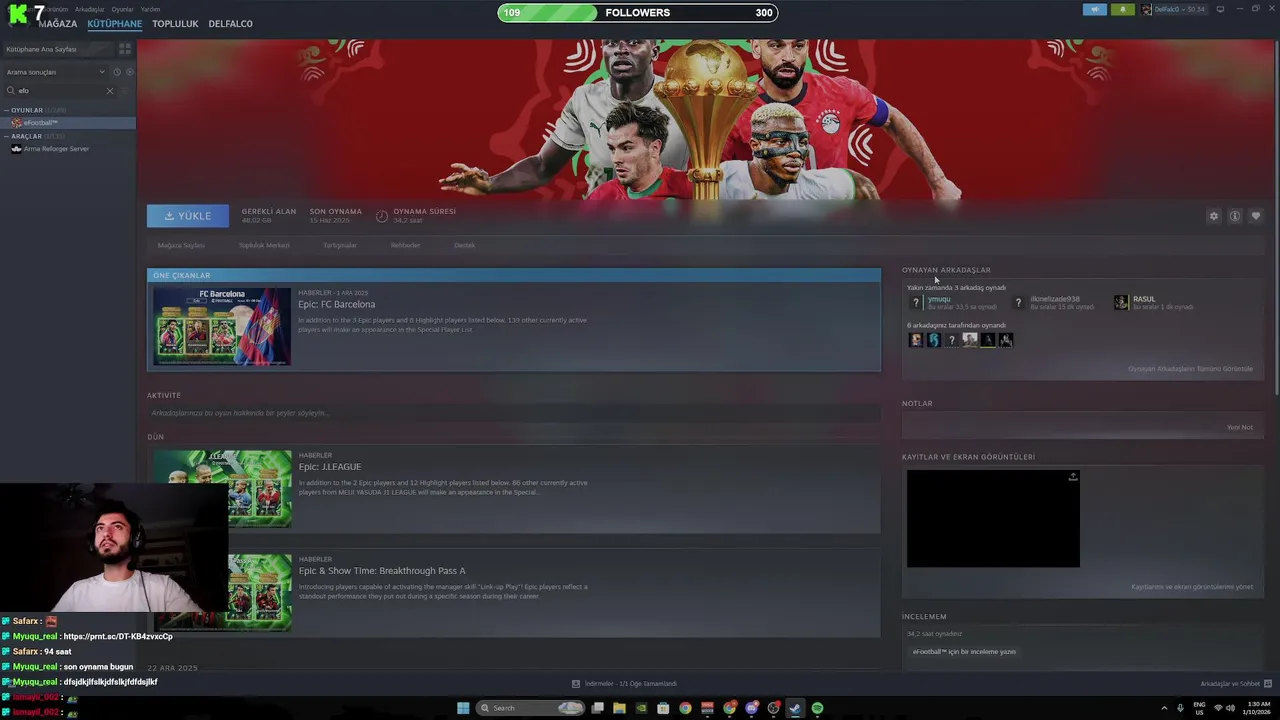Show hidden system tray icons
Screen dimensions: 1280x720
(1164, 708)
